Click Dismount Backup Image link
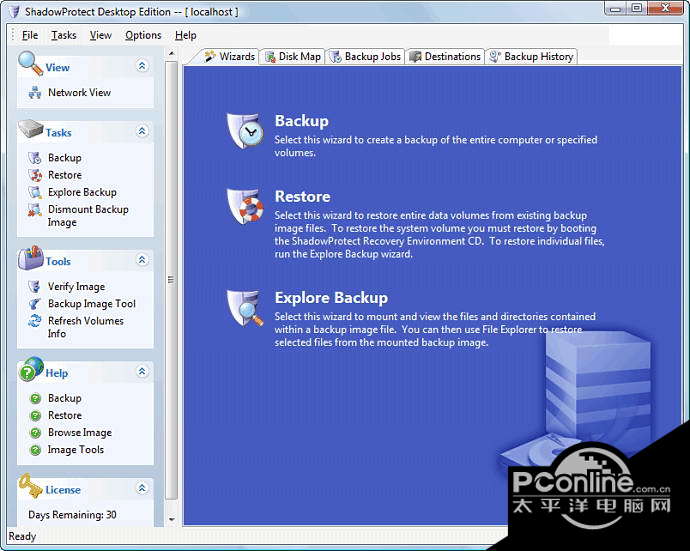Screen dimensions: 690x551 click(x=88, y=216)
